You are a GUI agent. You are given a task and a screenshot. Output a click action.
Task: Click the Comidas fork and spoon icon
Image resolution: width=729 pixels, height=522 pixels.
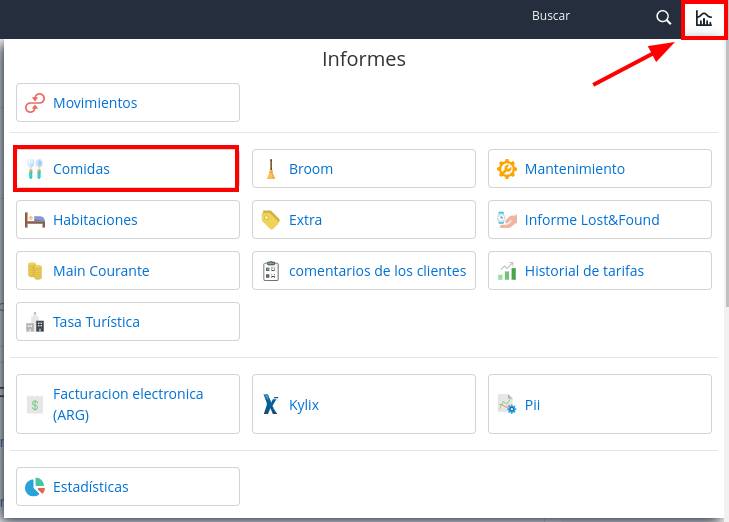click(x=35, y=169)
